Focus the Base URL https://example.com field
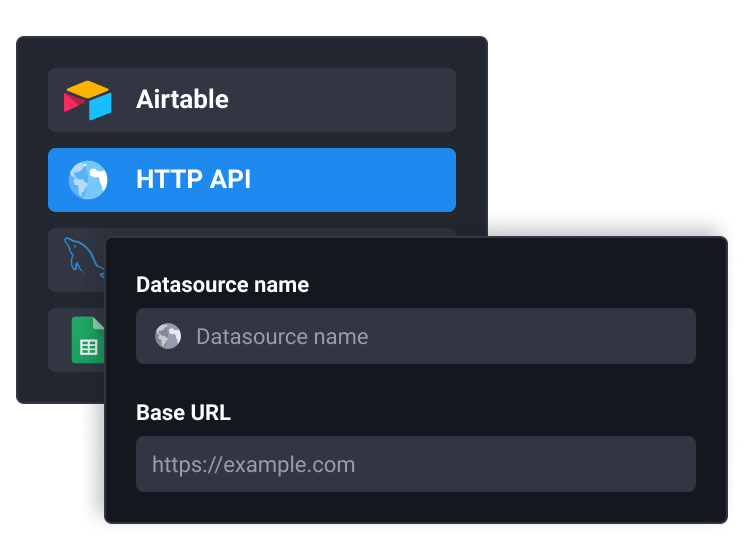Image resolution: width=744 pixels, height=560 pixels. tap(416, 464)
